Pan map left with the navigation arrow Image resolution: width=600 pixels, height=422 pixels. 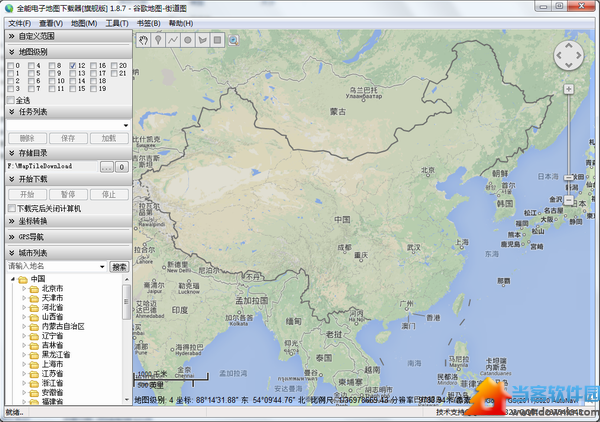[559, 55]
